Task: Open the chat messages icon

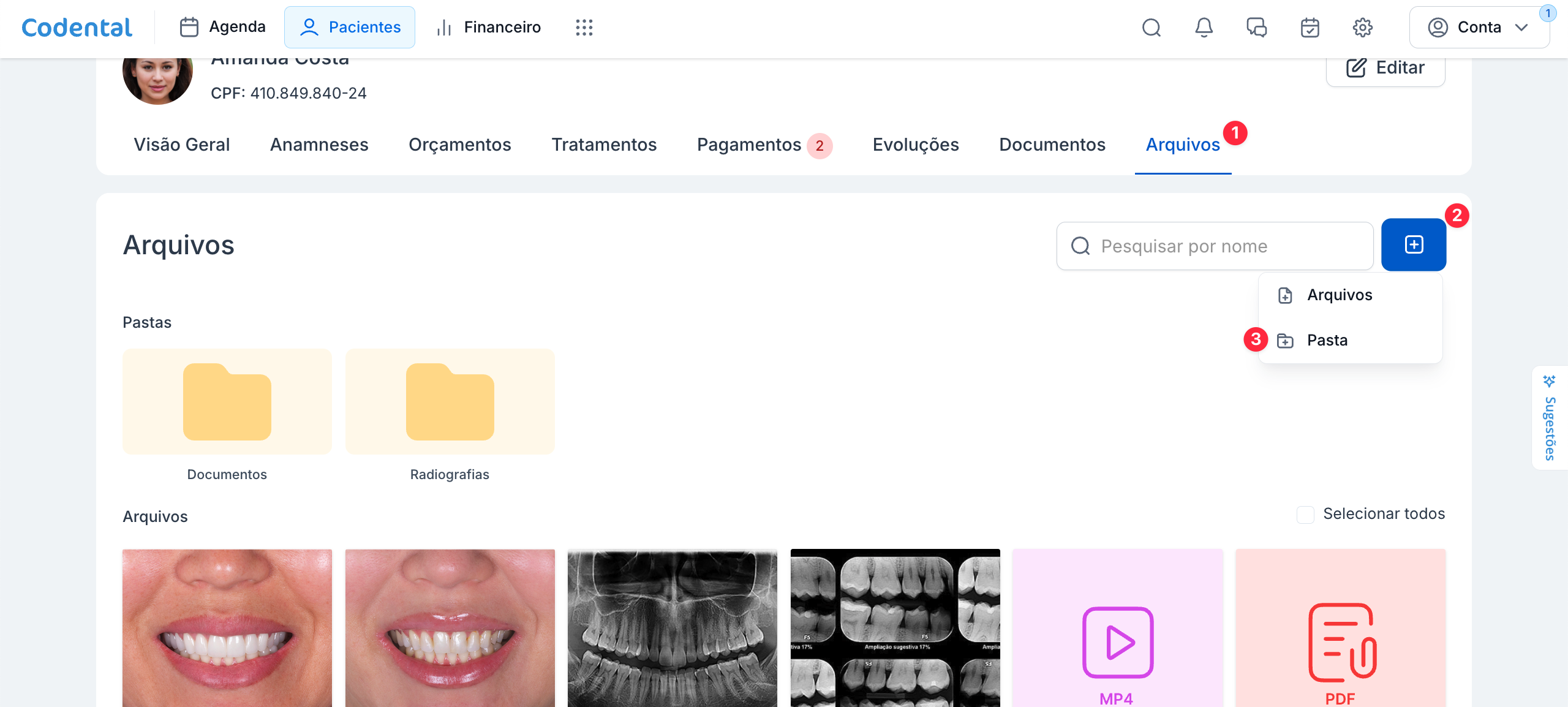Action: pyautogui.click(x=1257, y=28)
